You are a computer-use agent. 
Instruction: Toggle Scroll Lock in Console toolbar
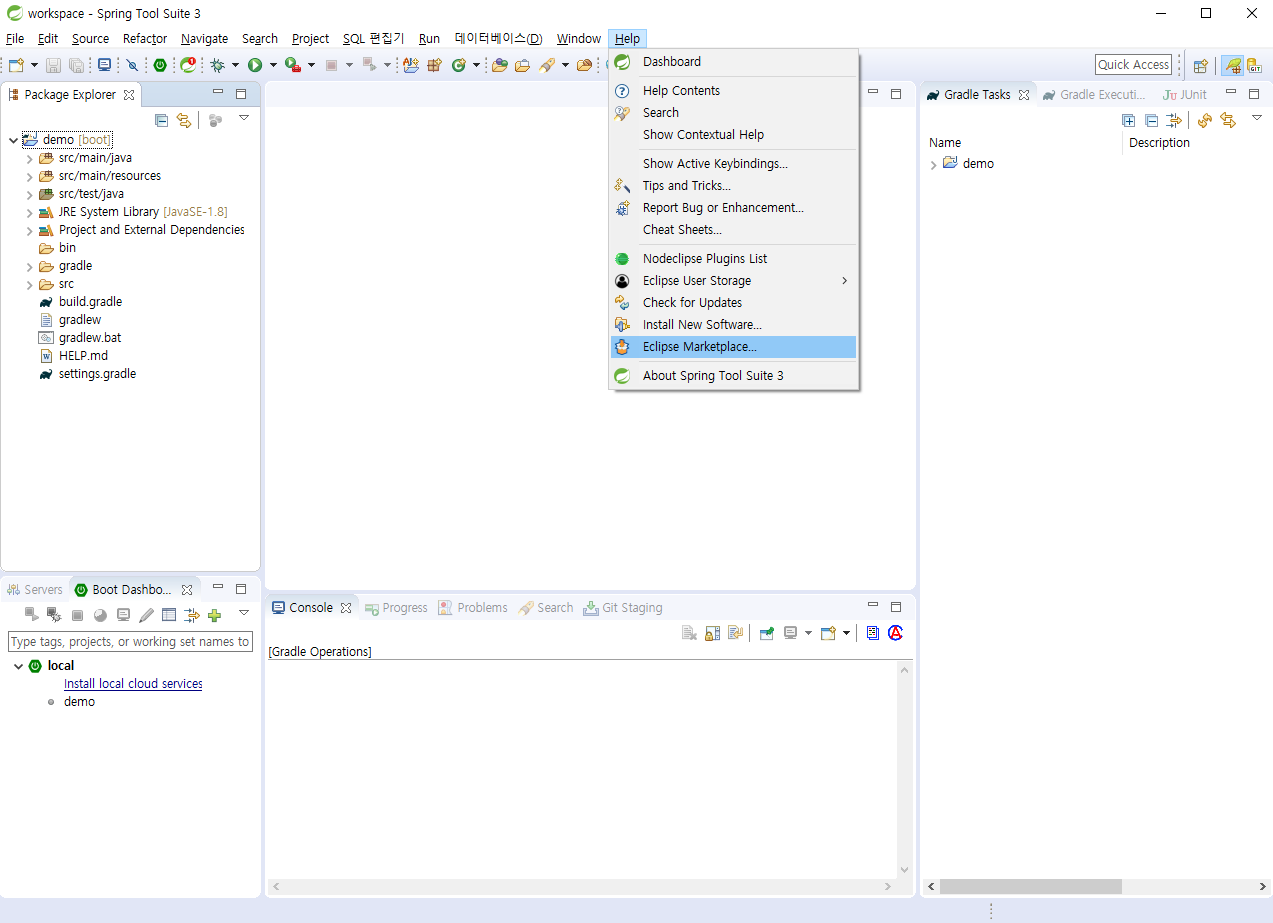[x=713, y=633]
